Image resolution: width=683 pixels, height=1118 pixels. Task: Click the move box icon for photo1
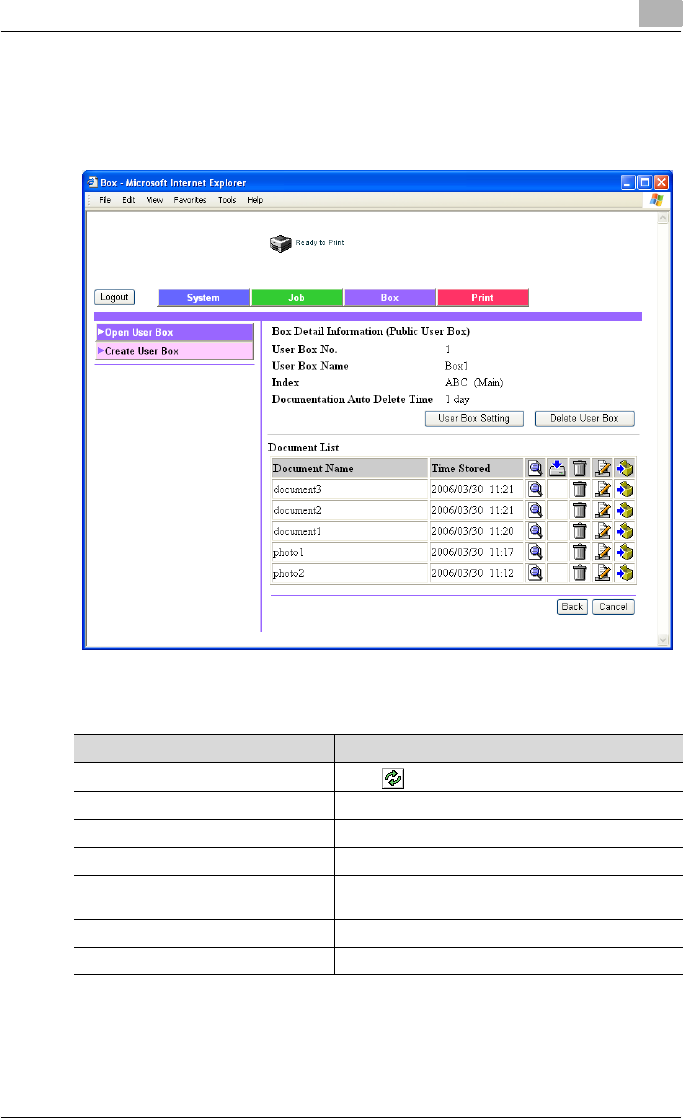click(x=626, y=552)
